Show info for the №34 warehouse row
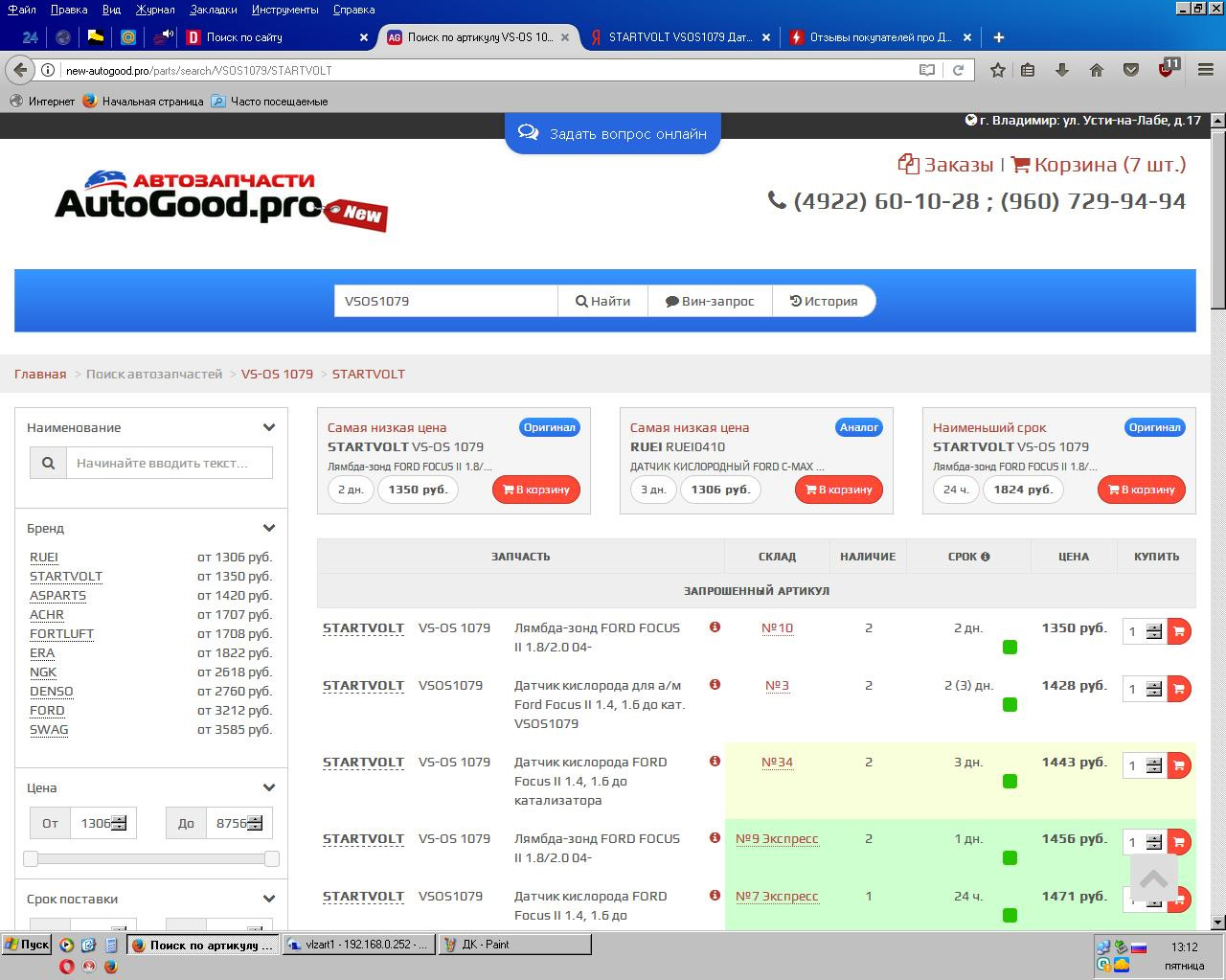The image size is (1226, 980). click(x=715, y=762)
